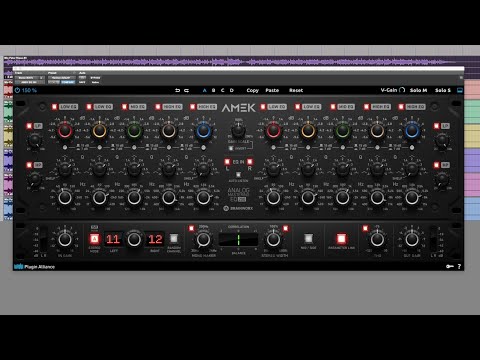
Task: Click the V-Gain noise icon
Action: (x=402, y=90)
